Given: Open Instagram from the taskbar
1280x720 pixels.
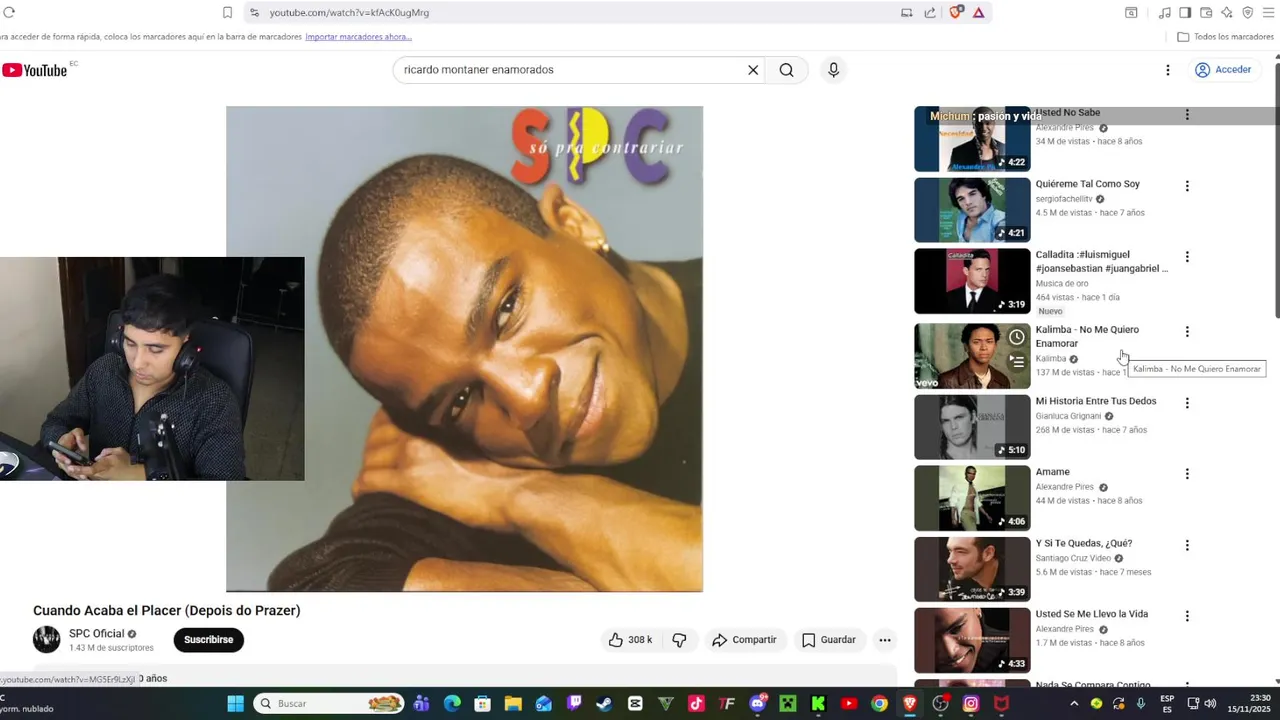Looking at the screenshot, I should click(970, 704).
